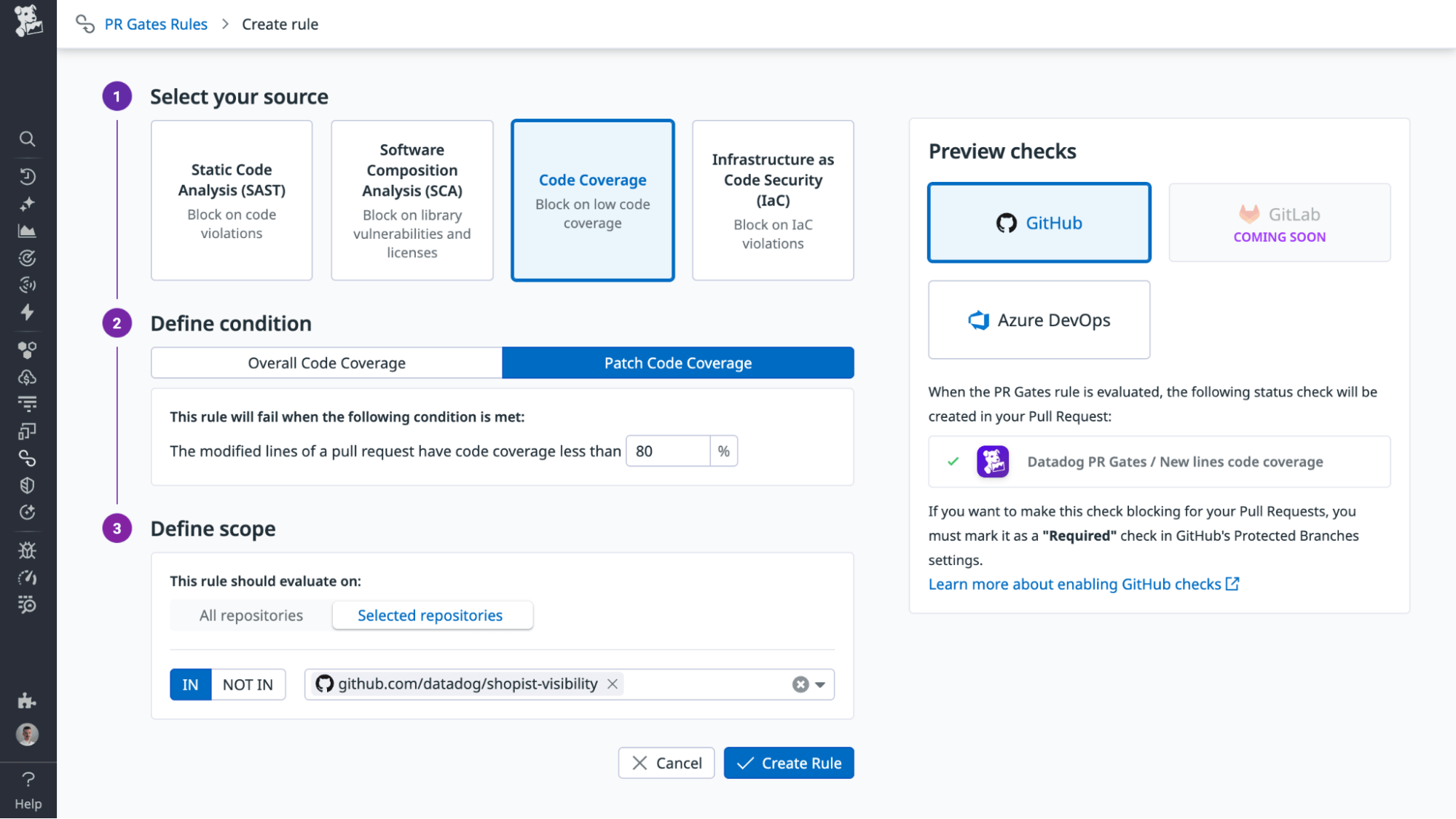The image size is (1456, 819).
Task: Select the lightning bolt APM icon
Action: pyautogui.click(x=28, y=312)
